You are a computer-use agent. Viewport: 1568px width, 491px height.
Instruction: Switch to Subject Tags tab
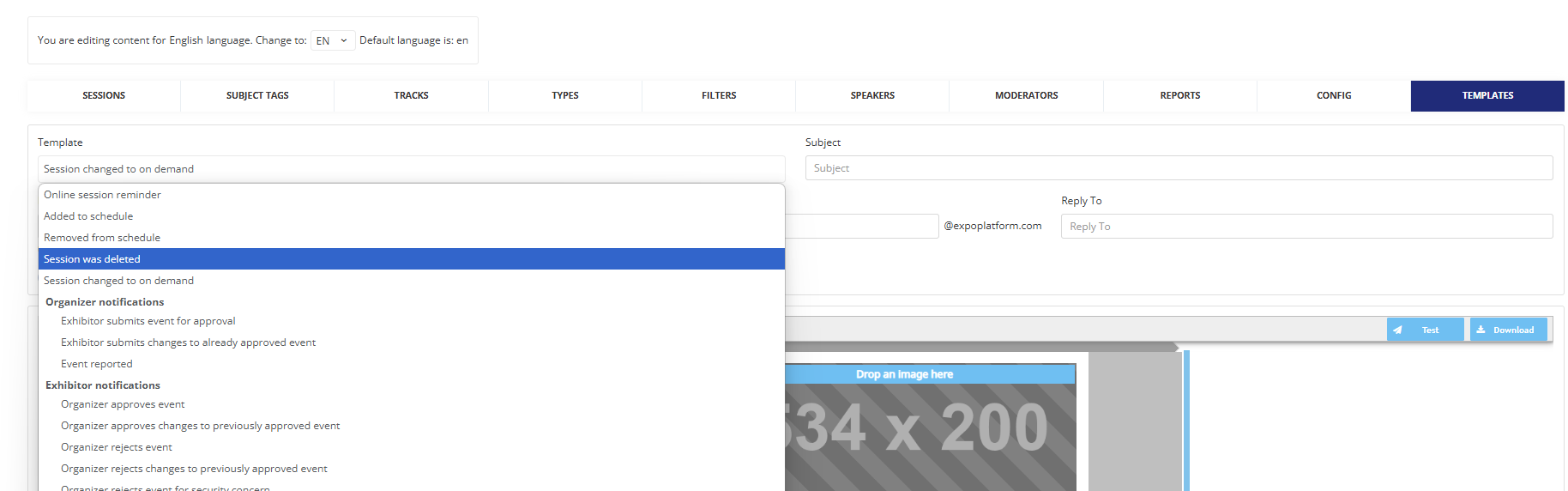tap(257, 95)
